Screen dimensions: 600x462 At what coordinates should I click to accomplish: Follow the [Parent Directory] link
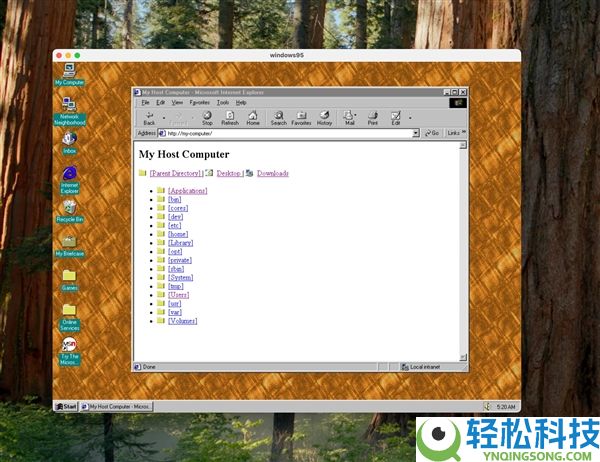click(x=176, y=173)
